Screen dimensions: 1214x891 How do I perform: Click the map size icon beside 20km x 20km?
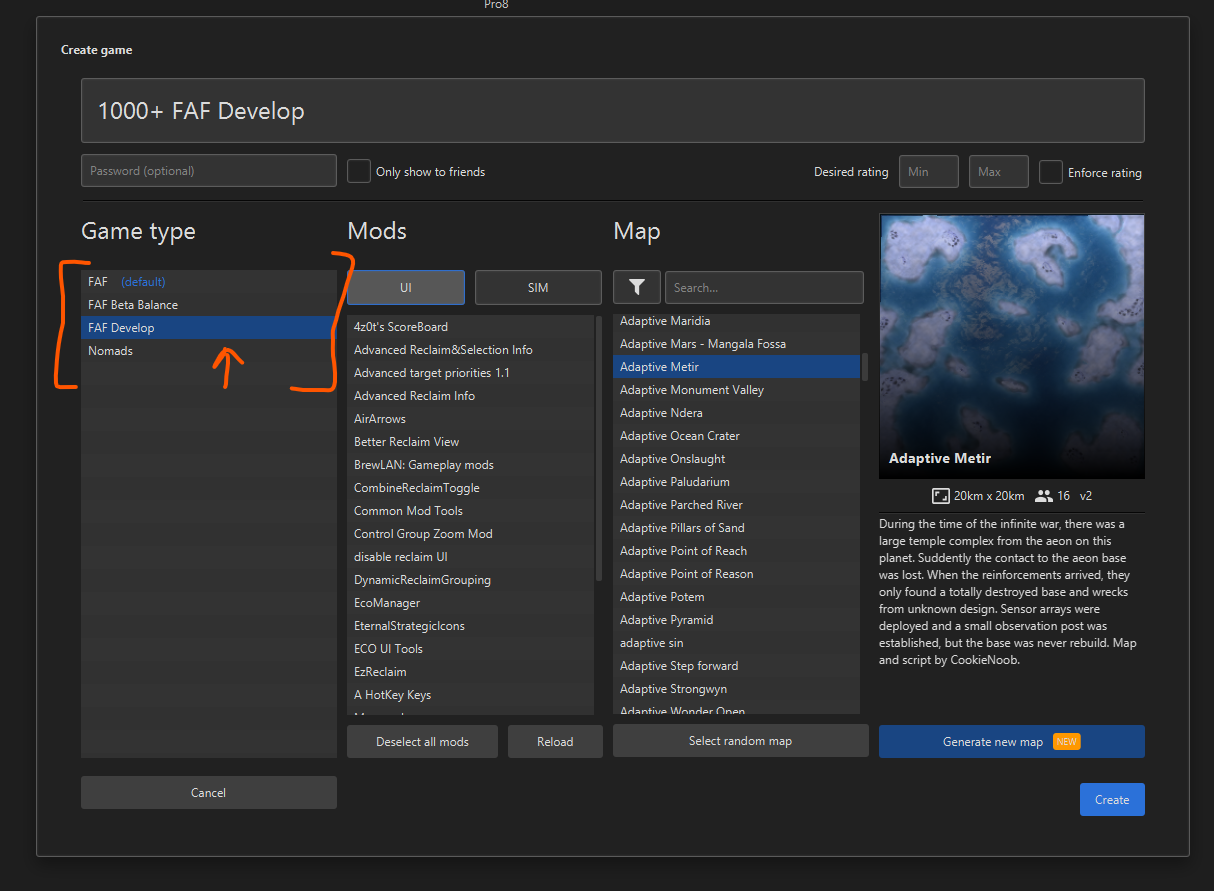tap(940, 495)
